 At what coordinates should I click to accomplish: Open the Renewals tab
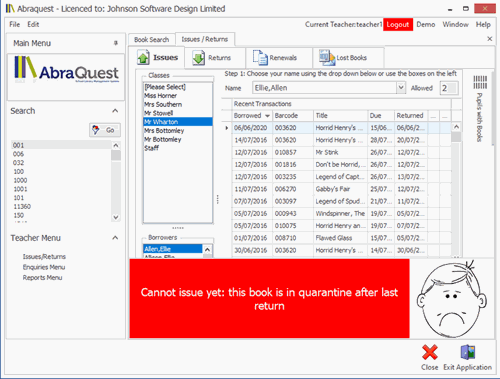pyautogui.click(x=275, y=58)
